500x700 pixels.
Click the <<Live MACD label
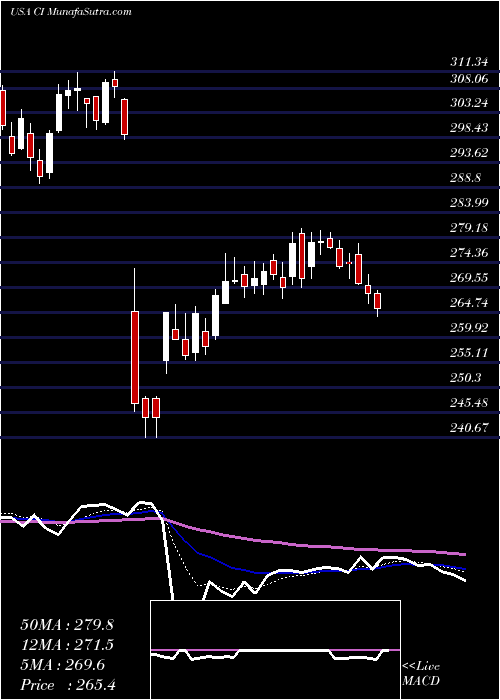coord(421,674)
